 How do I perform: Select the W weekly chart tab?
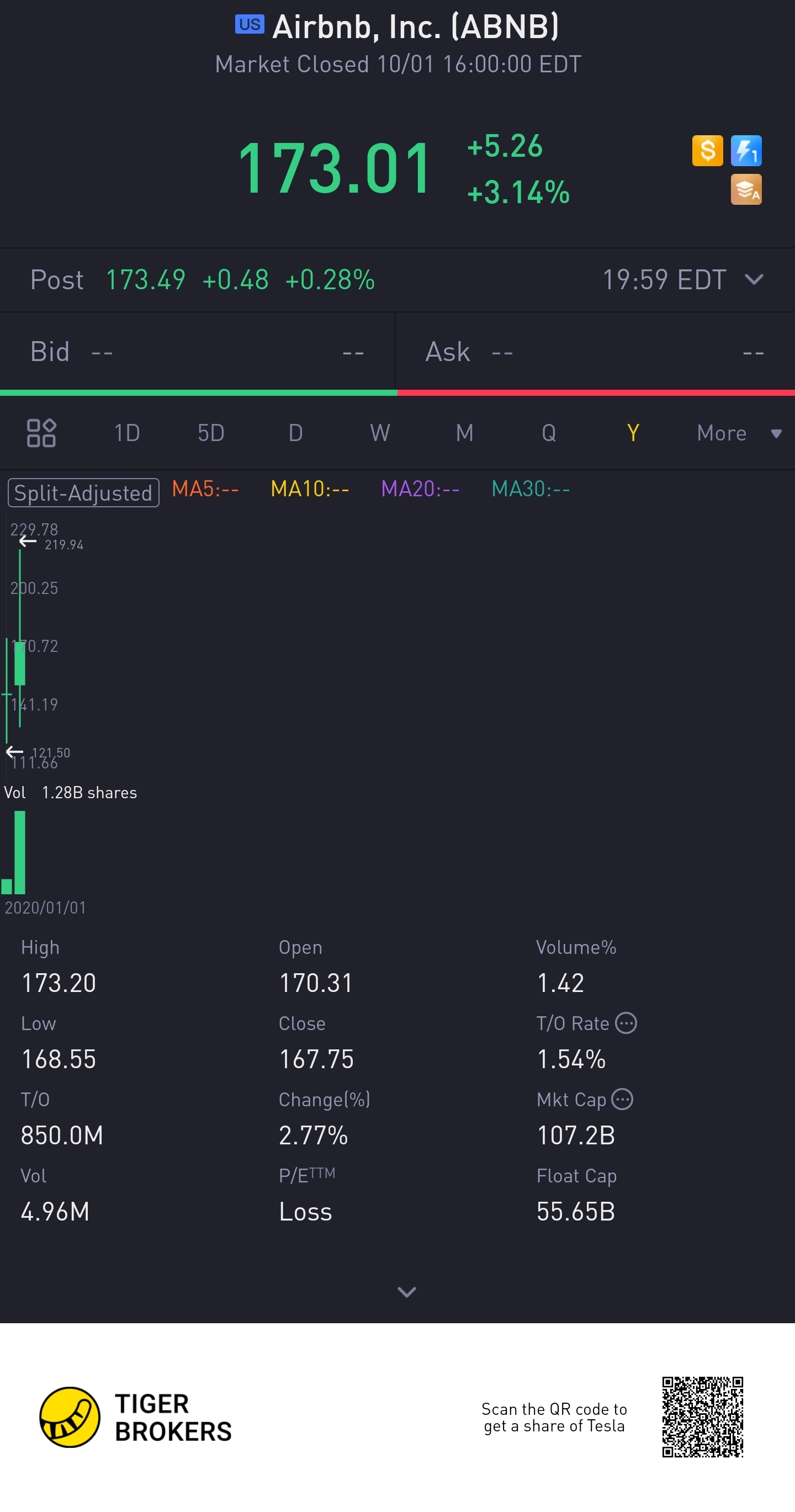coord(380,433)
